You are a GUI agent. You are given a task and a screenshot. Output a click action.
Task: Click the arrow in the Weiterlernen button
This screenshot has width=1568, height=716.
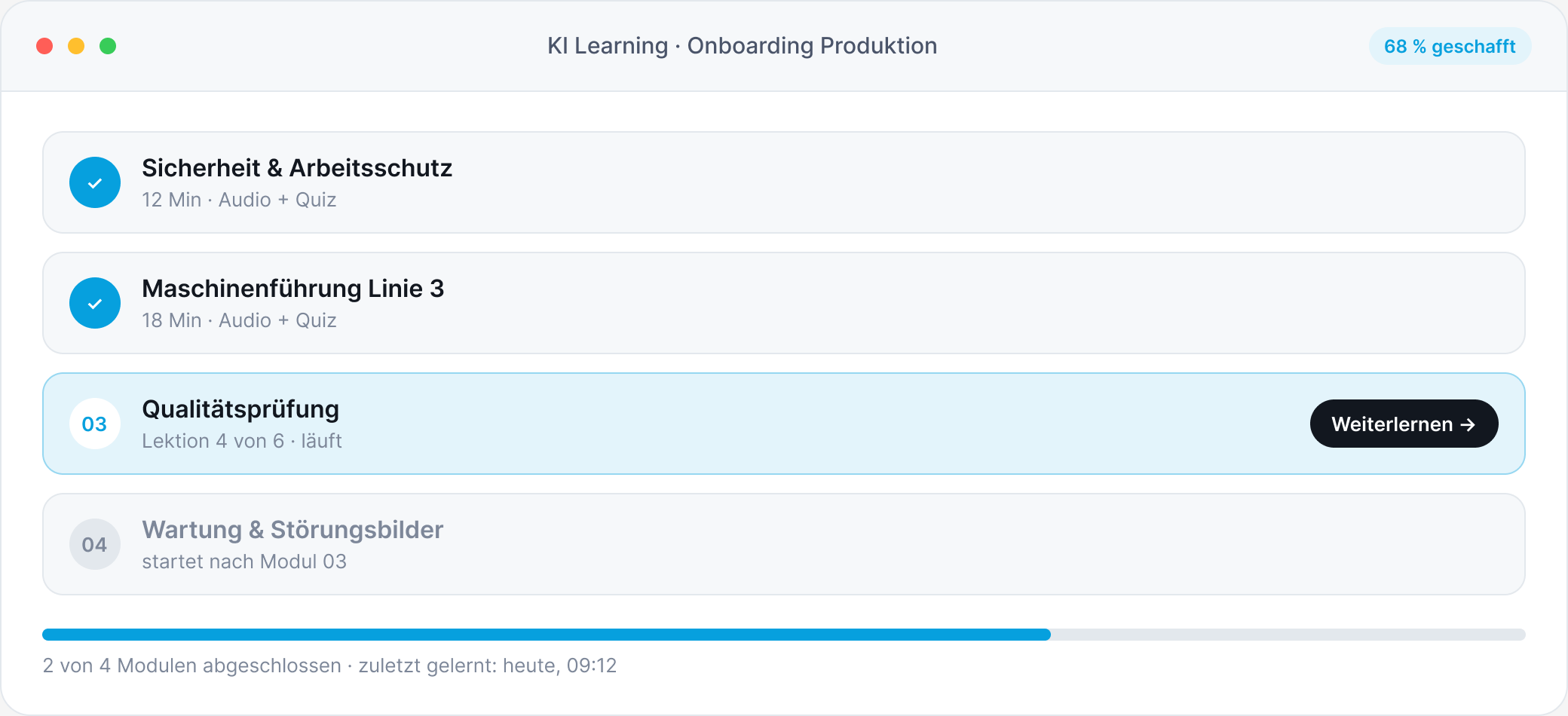[1468, 424]
